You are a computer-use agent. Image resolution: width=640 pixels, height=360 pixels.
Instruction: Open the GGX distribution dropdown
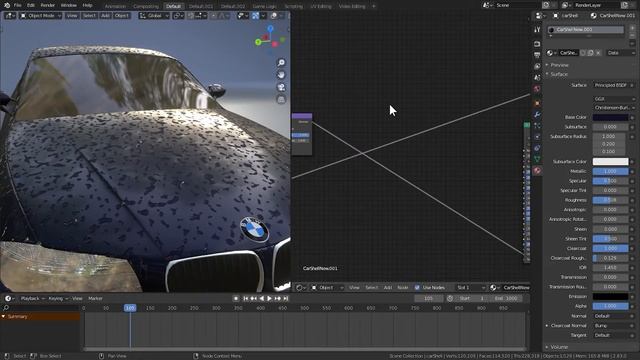pos(614,99)
